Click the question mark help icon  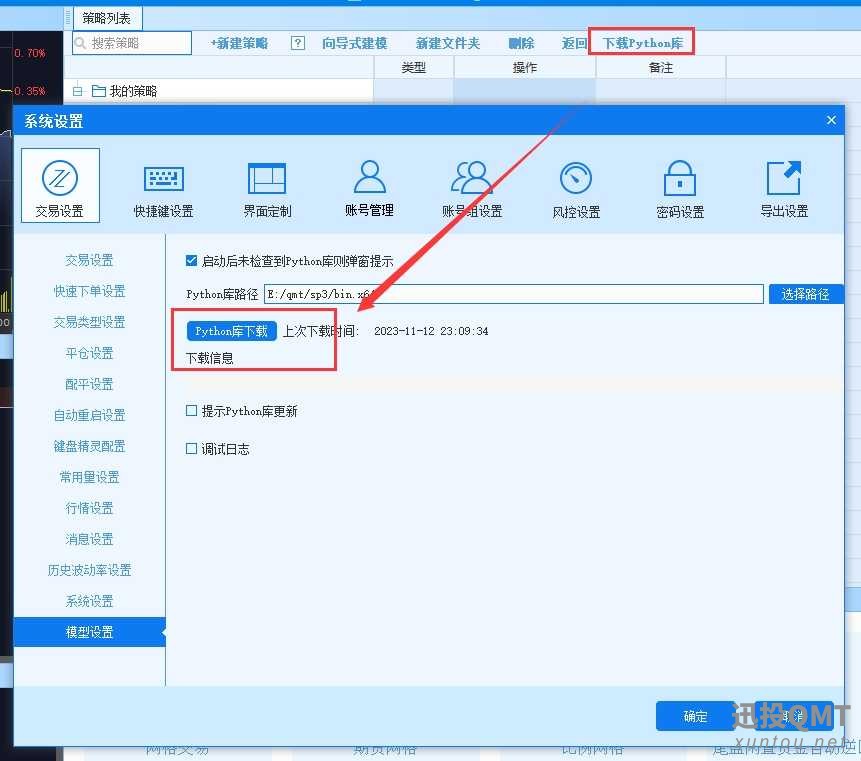[298, 43]
